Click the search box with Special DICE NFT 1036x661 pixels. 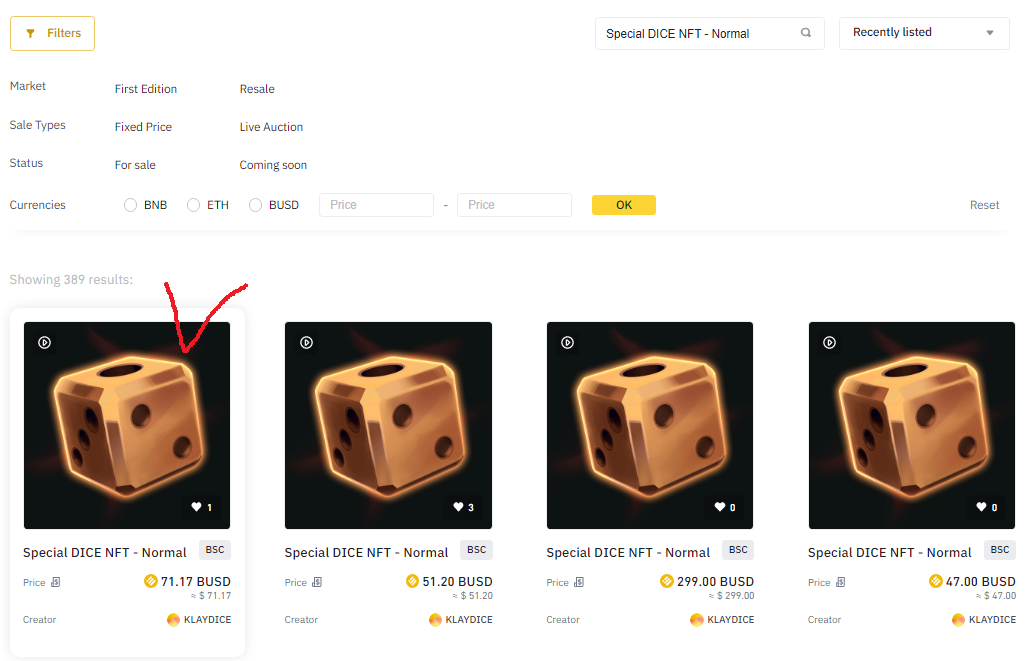click(710, 33)
